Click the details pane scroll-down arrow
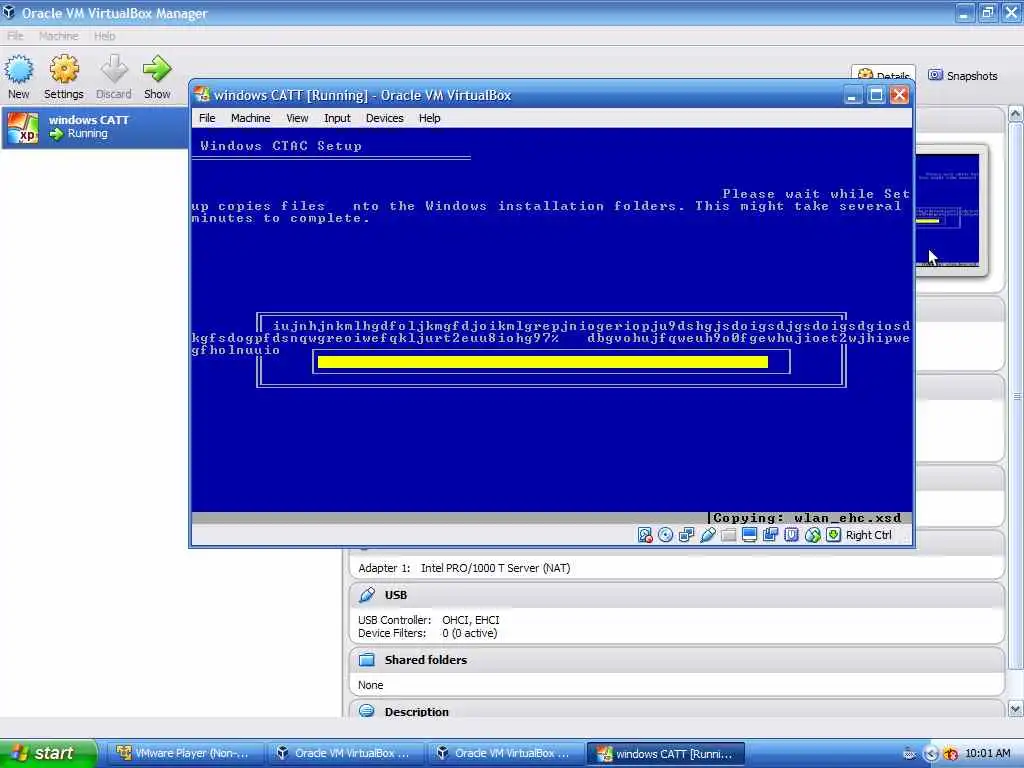The image size is (1024, 768). (x=1016, y=709)
